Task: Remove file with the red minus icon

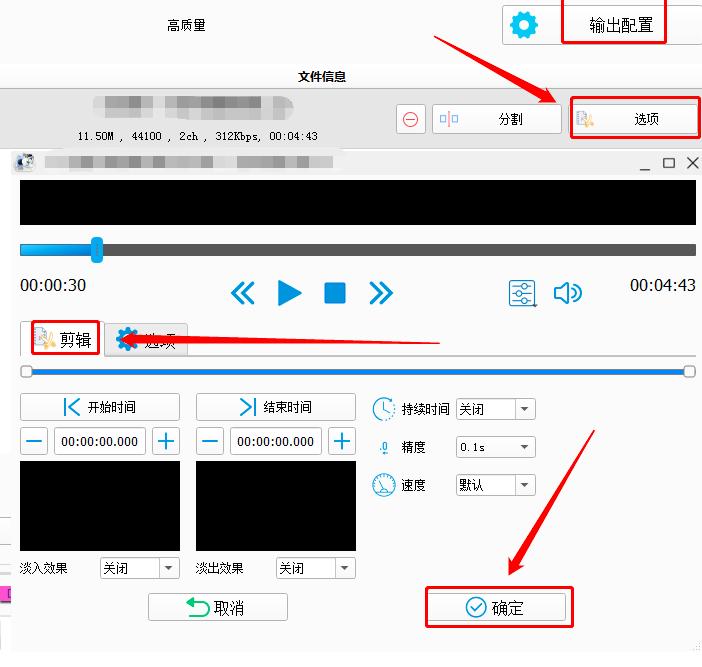Action: tap(411, 120)
